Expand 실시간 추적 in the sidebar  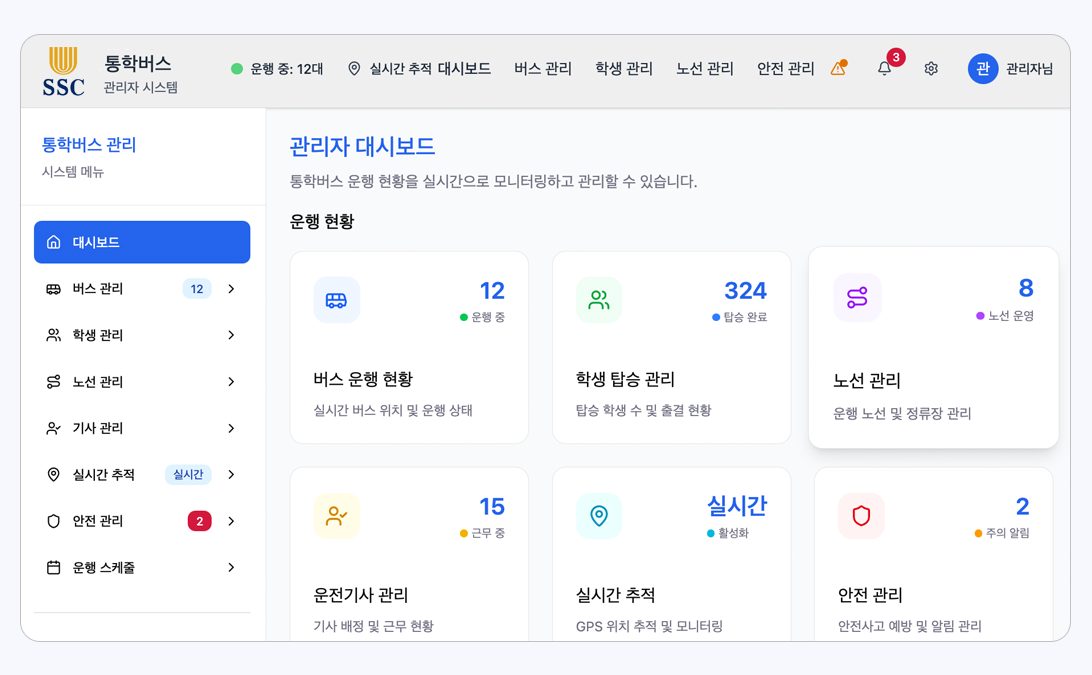(142, 474)
